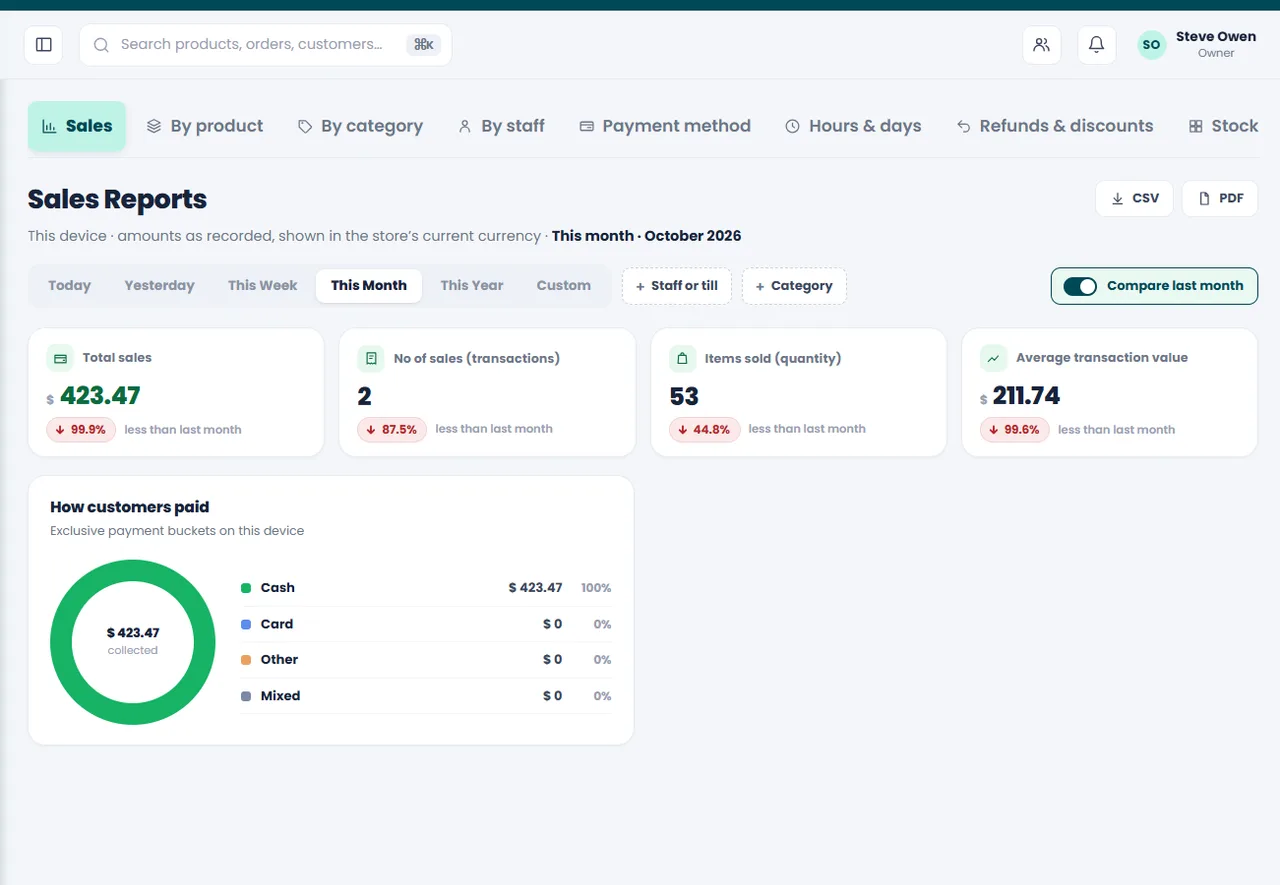Click the 99.9% decrease badge
This screenshot has width=1280, height=885.
tap(81, 429)
